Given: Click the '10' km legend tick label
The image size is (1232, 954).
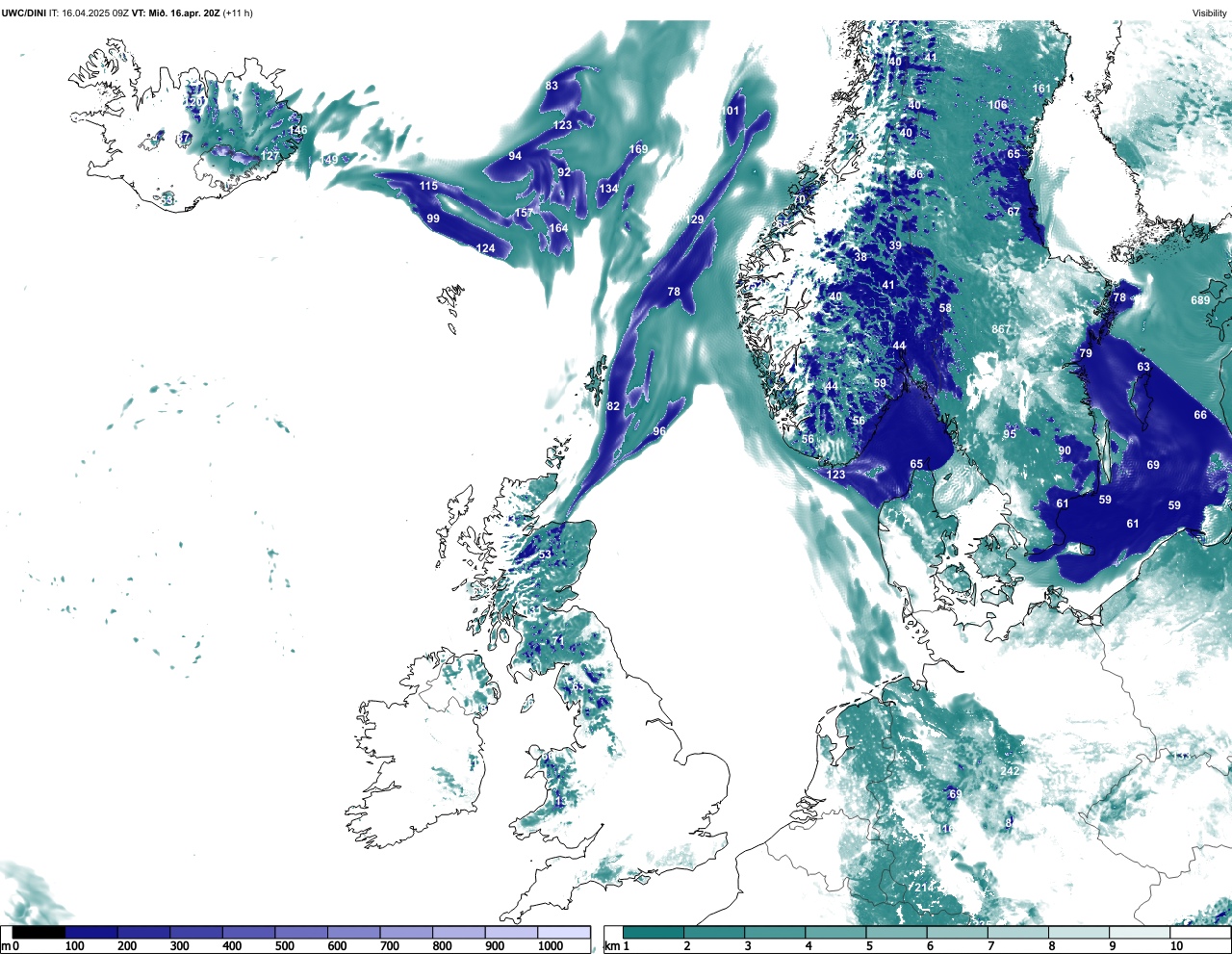Looking at the screenshot, I should (x=1176, y=946).
